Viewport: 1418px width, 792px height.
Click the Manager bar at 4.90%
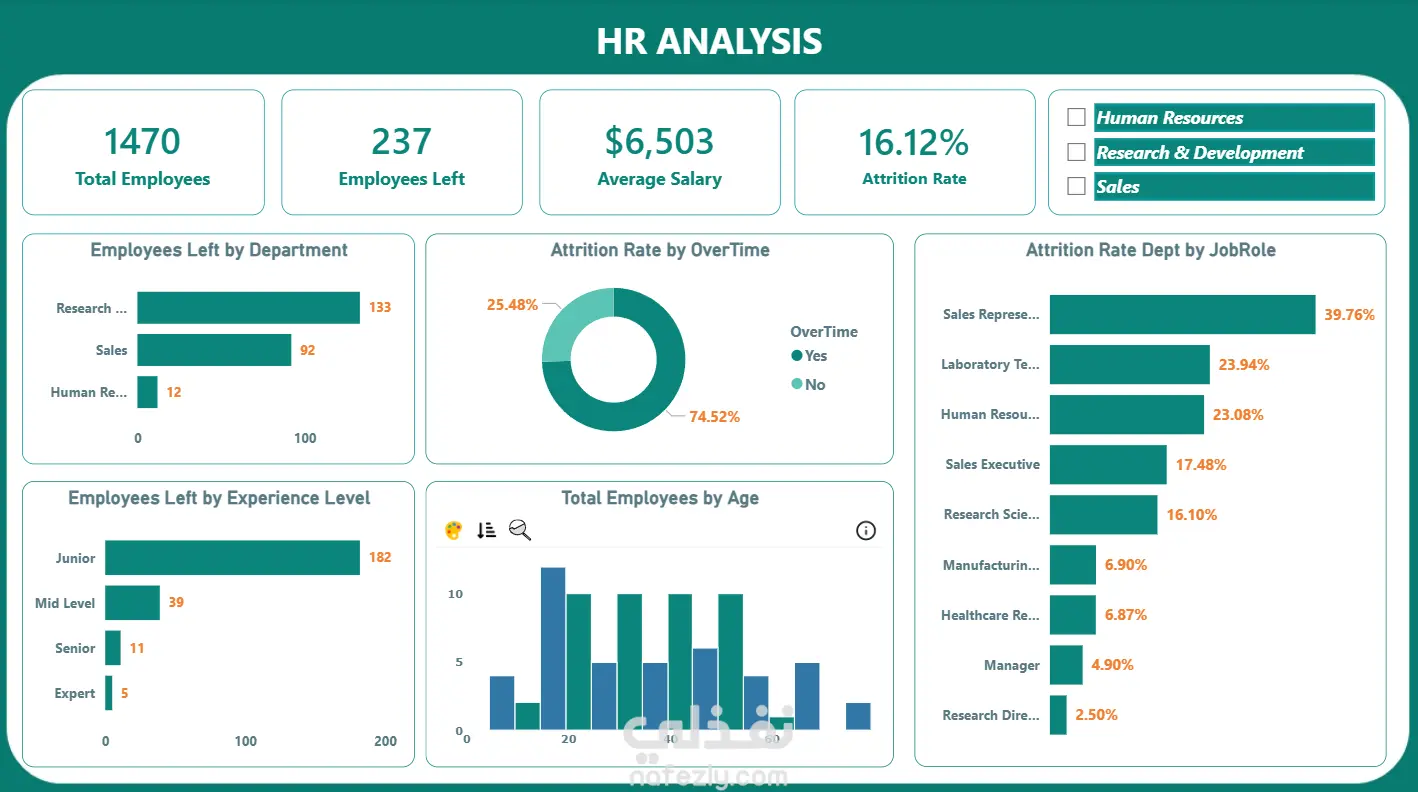1066,665
